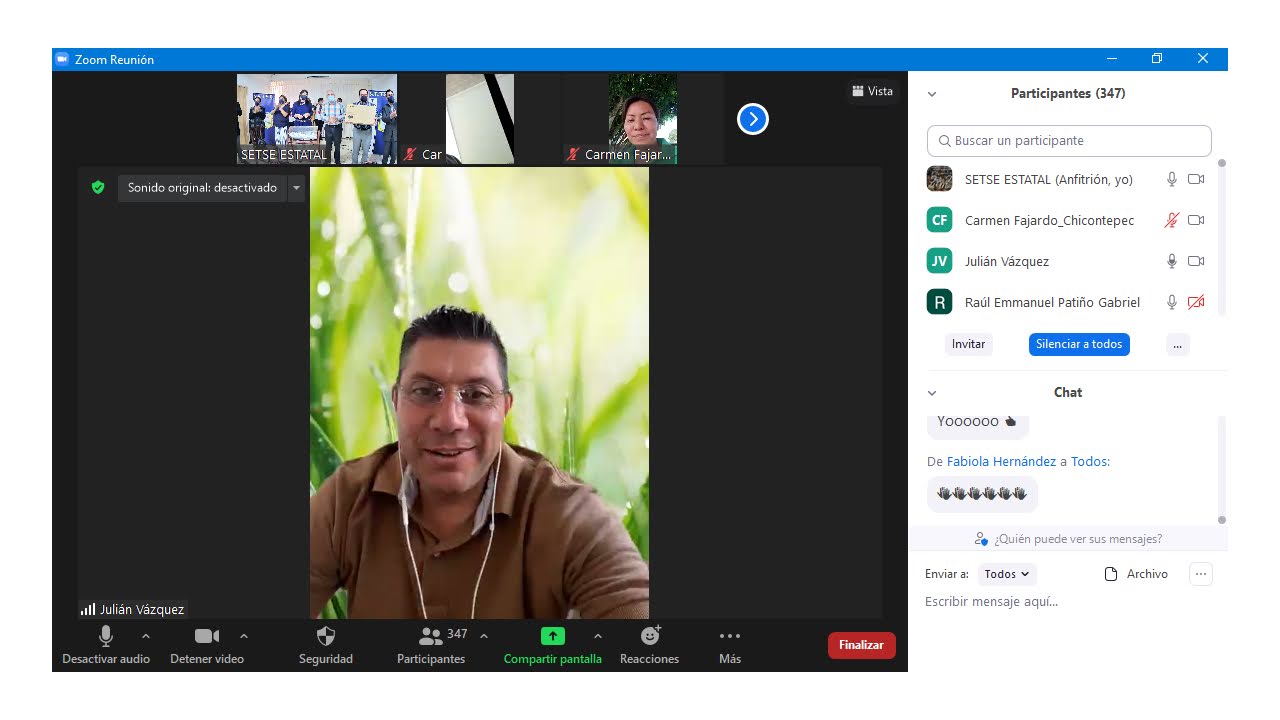The height and width of the screenshot is (720, 1280).
Task: Stop video with the camera button
Action: click(207, 644)
